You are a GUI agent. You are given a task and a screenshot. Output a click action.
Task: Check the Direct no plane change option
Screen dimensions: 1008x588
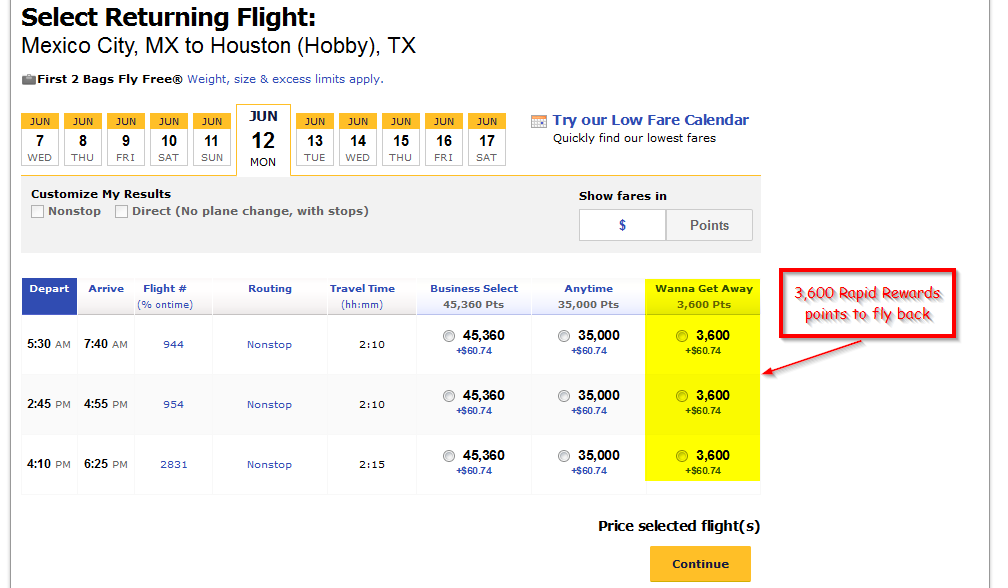tap(121, 211)
